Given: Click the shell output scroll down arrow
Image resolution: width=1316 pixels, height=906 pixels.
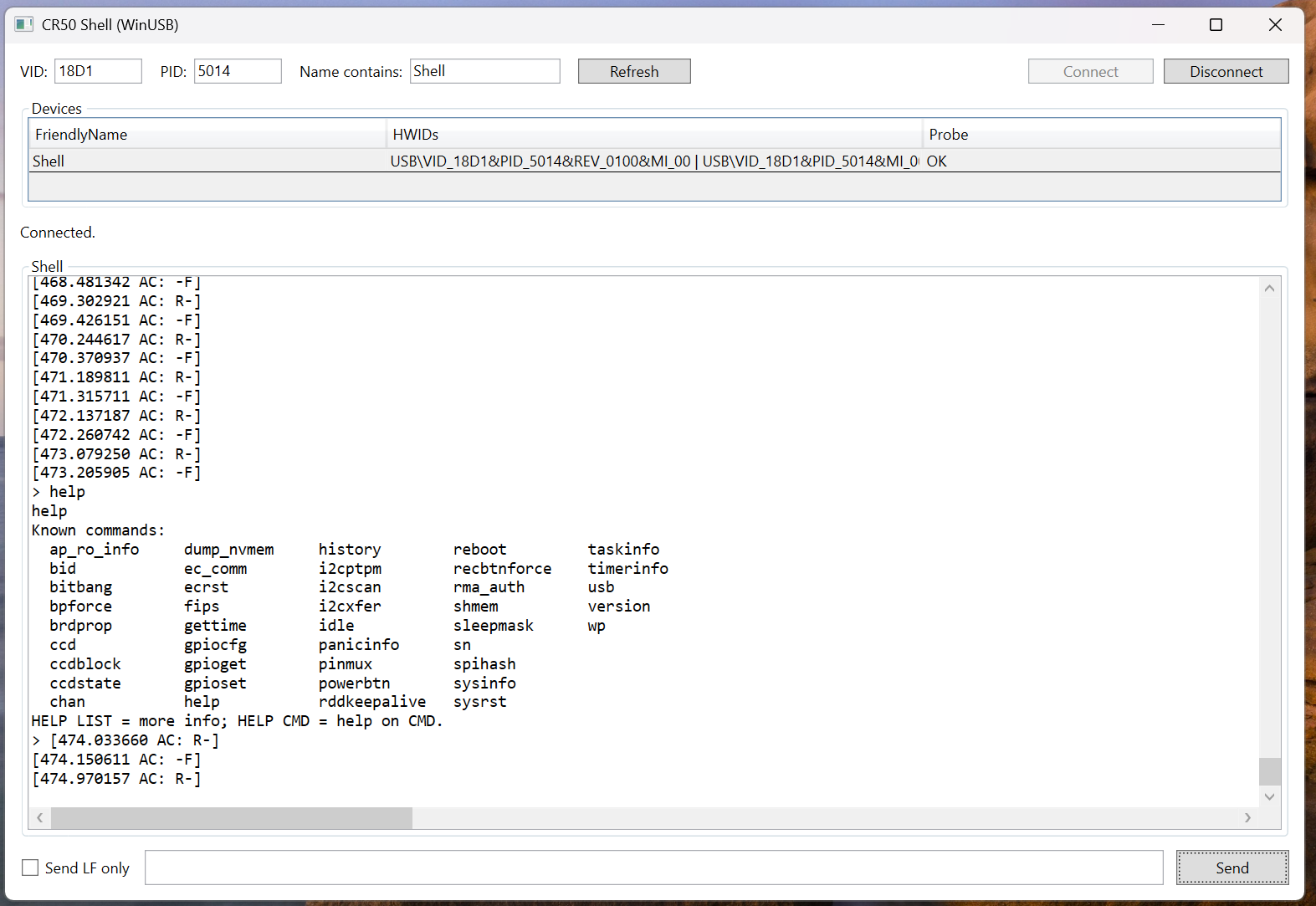Looking at the screenshot, I should coord(1269,796).
